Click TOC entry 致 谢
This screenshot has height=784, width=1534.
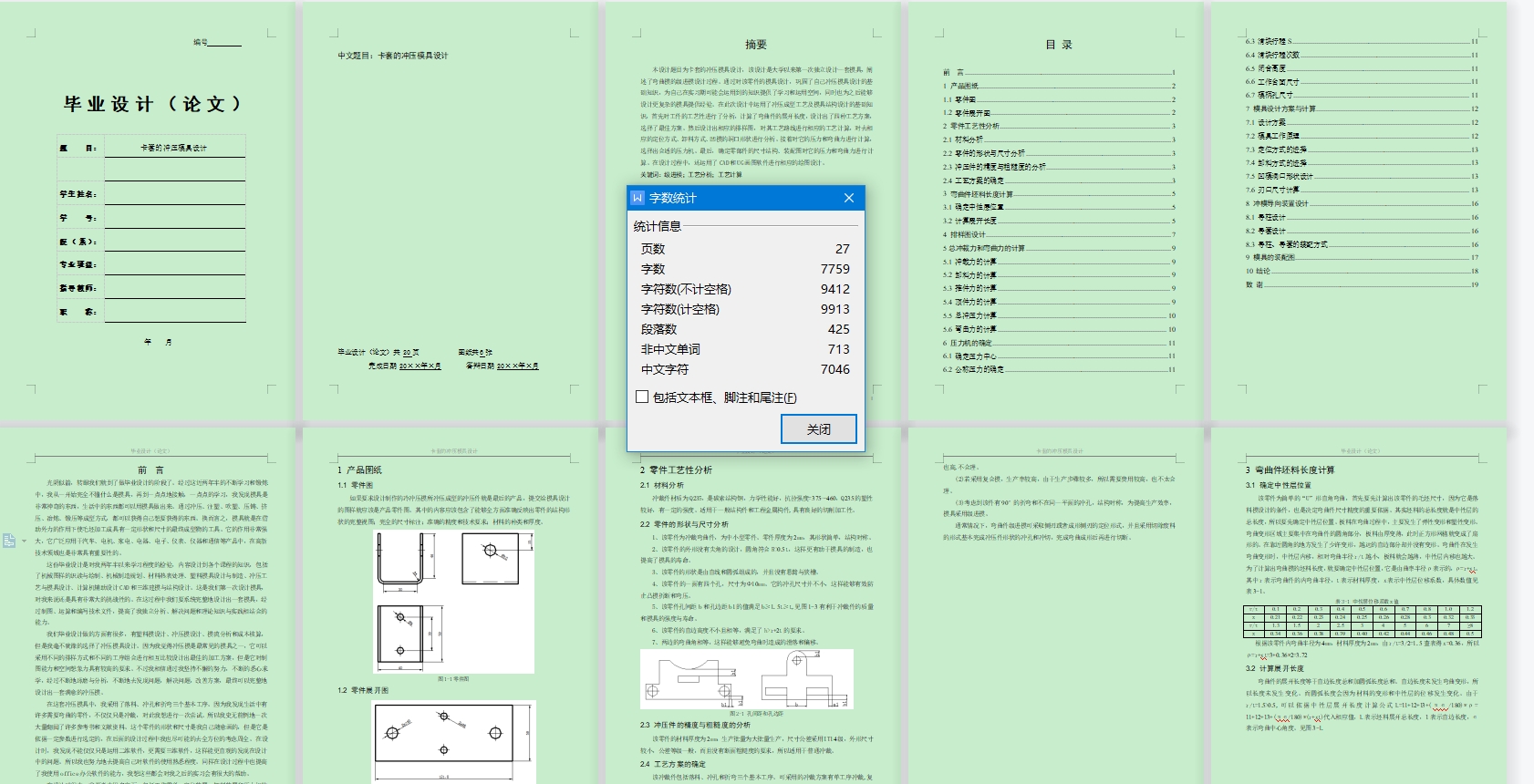(1362, 284)
